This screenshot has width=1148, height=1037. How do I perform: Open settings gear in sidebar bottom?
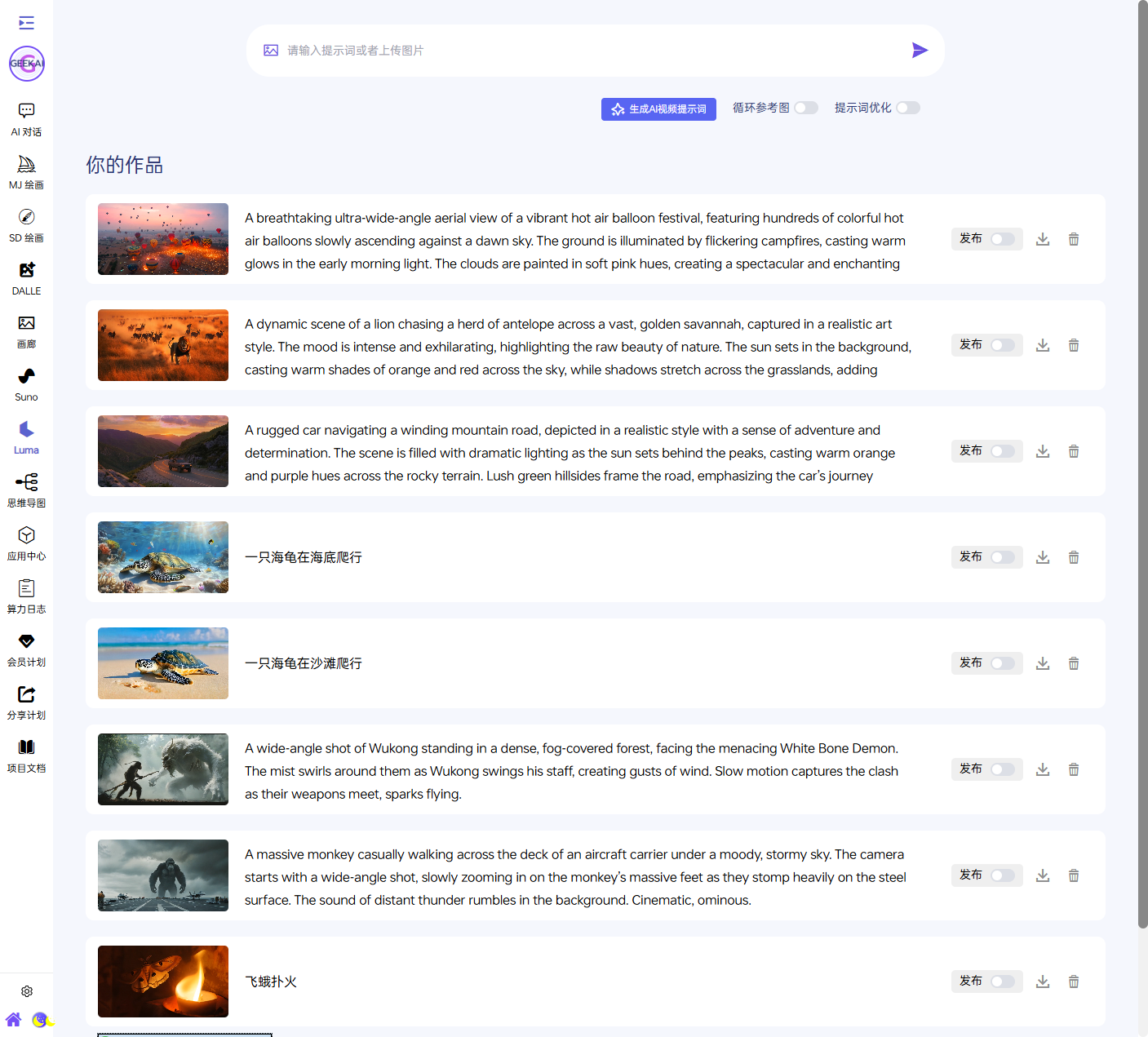click(x=27, y=991)
